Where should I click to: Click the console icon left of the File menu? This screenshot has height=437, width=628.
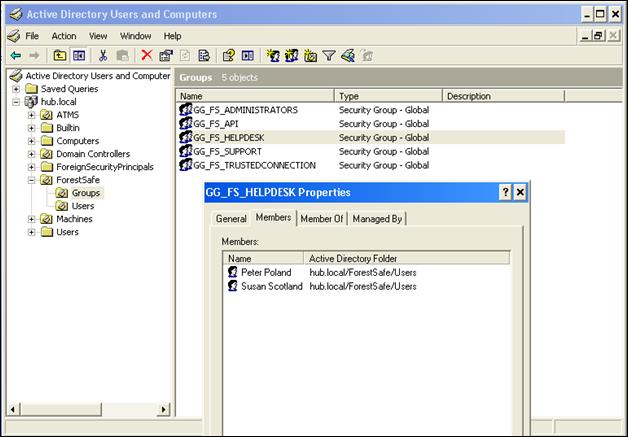pos(14,36)
